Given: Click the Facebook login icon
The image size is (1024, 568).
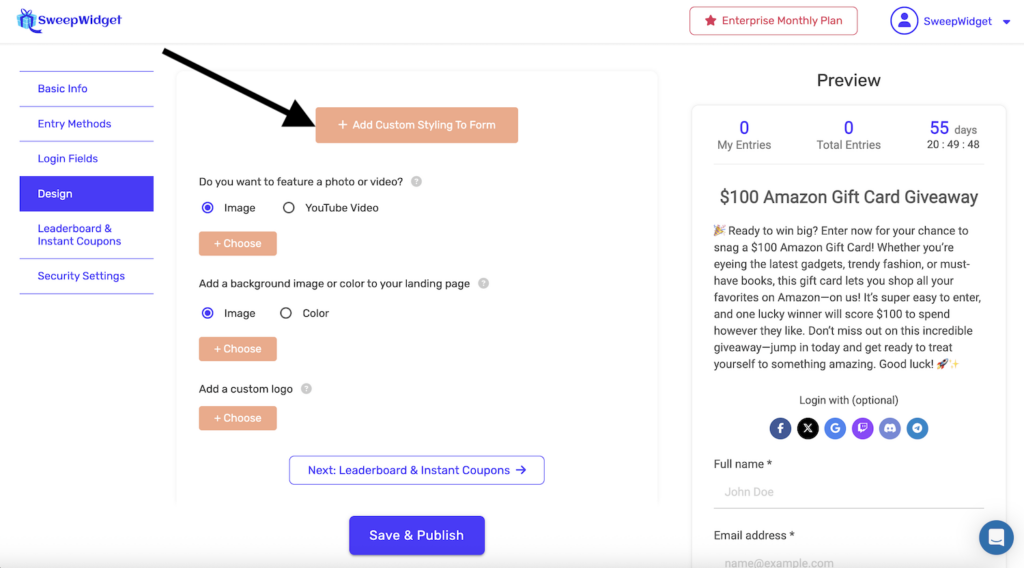Looking at the screenshot, I should point(780,429).
